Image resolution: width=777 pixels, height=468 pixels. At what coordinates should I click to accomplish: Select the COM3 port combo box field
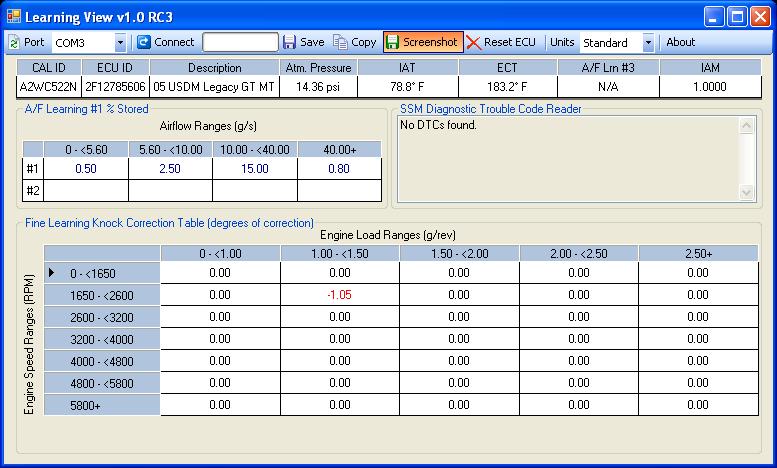89,43
